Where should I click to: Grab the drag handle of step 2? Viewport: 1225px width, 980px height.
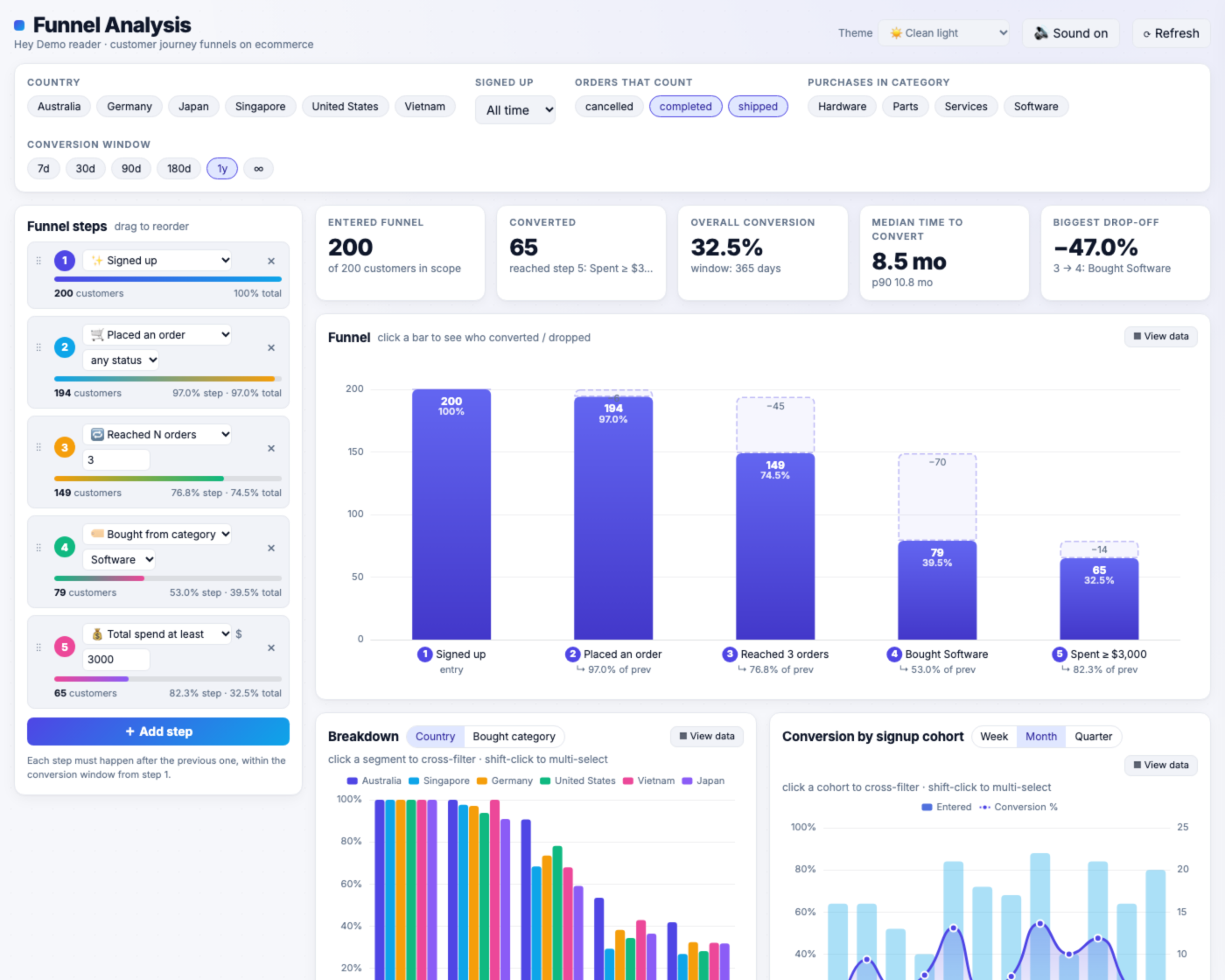coord(38,347)
